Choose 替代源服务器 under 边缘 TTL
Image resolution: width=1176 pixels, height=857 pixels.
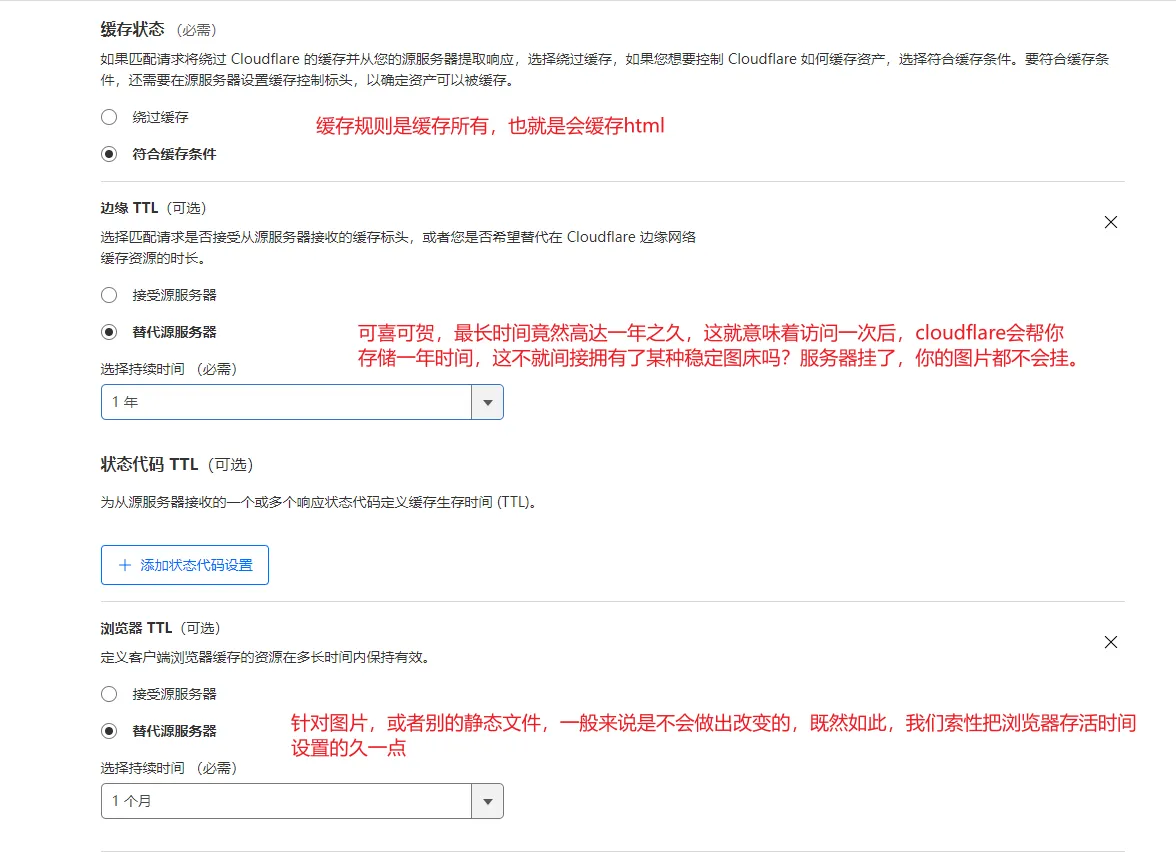pyautogui.click(x=110, y=331)
